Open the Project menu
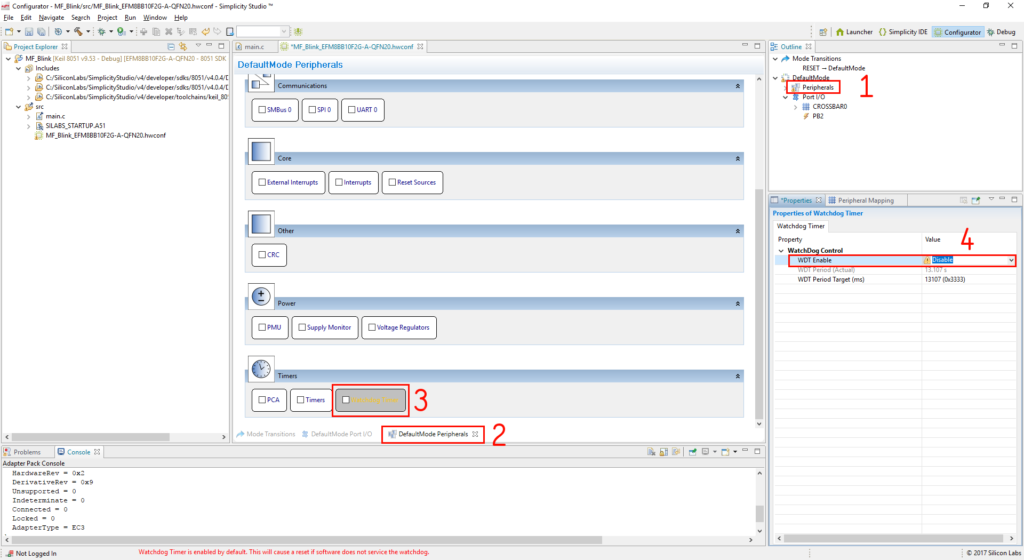Screen dimensions: 1024x560 (x=107, y=18)
